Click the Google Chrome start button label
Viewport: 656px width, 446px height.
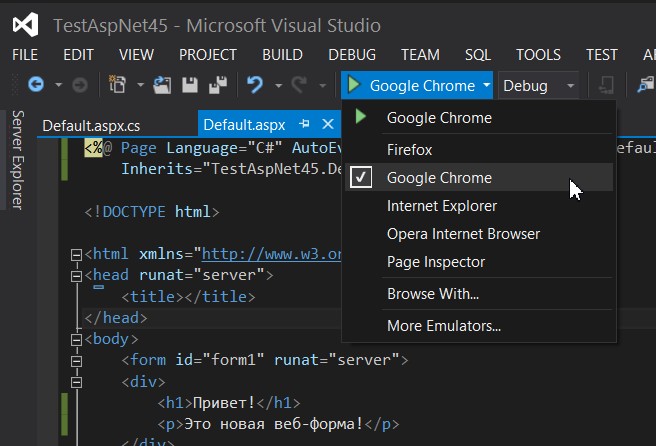422,86
